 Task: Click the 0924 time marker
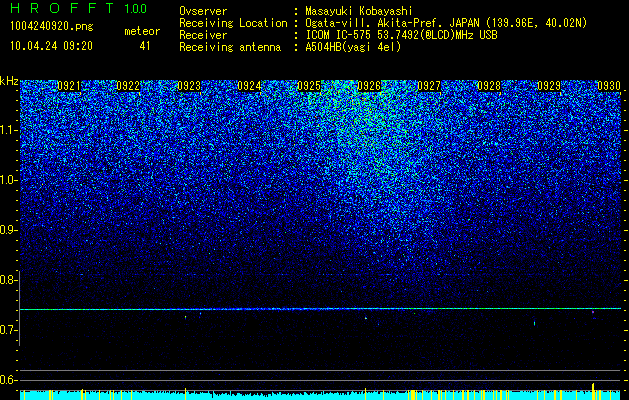(x=249, y=86)
